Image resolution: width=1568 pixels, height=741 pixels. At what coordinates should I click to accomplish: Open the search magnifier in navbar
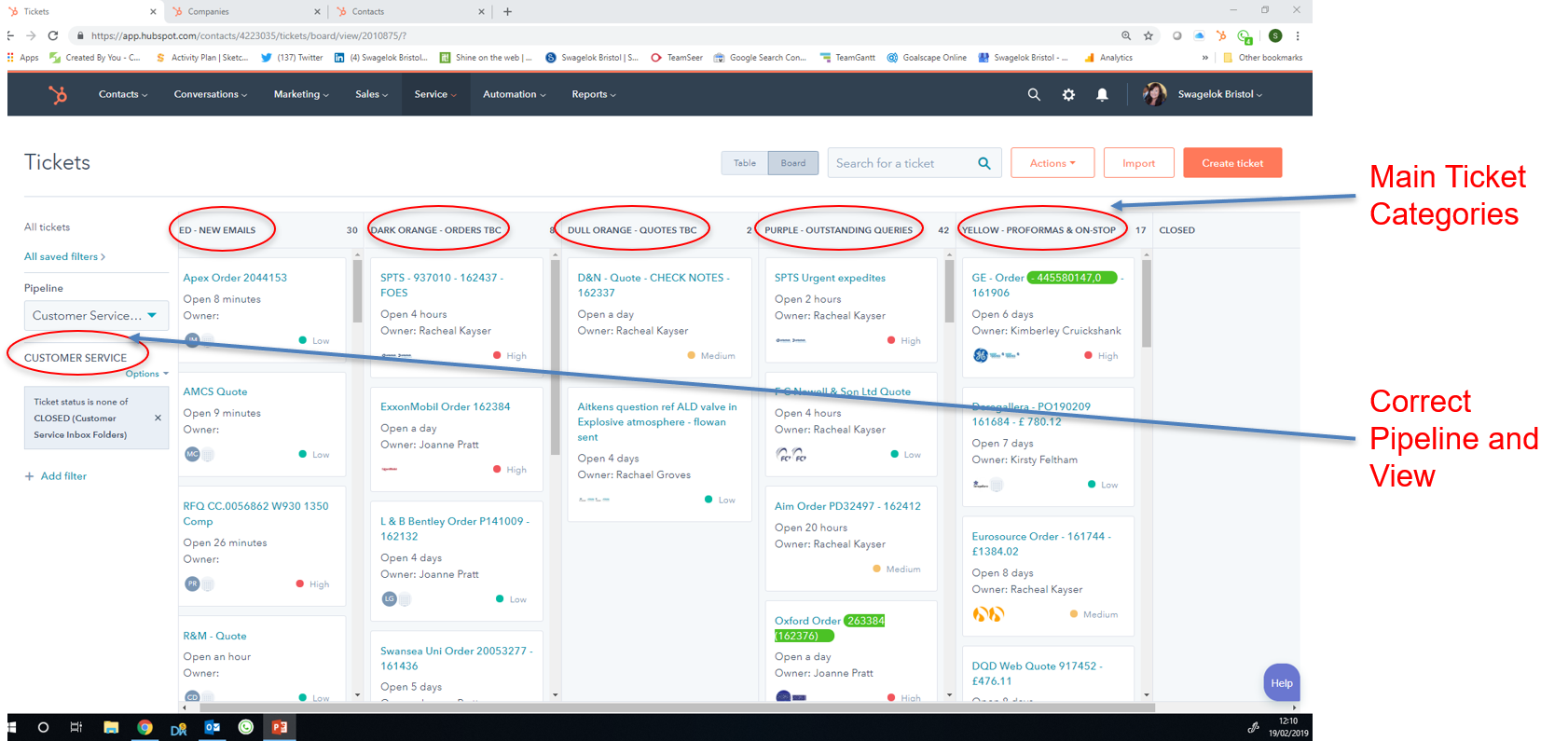1034,94
